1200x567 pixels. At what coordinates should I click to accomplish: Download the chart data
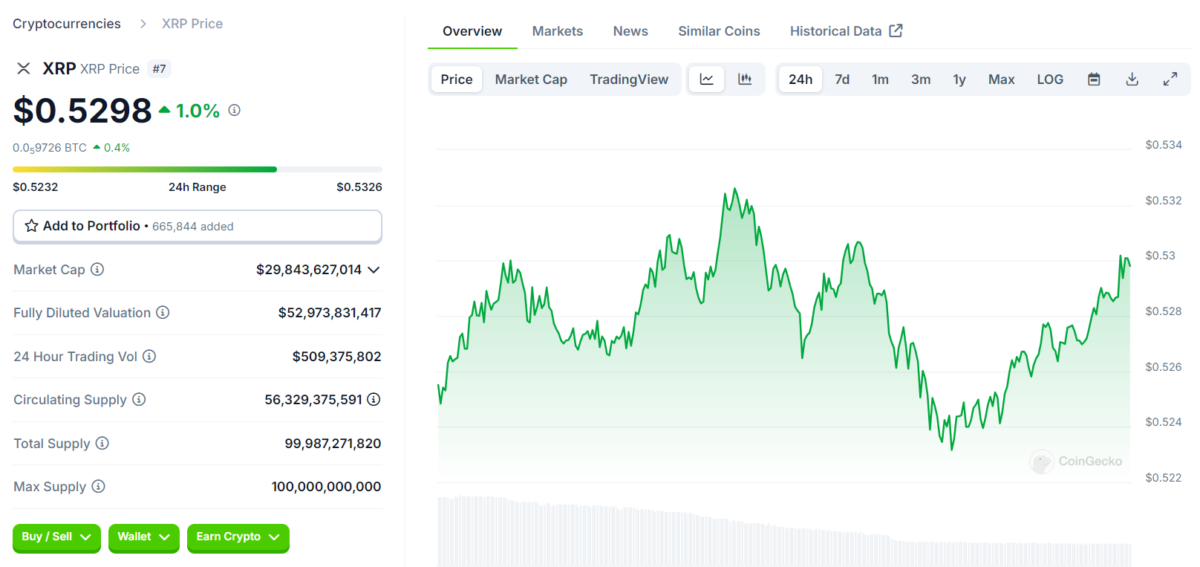coord(1132,79)
